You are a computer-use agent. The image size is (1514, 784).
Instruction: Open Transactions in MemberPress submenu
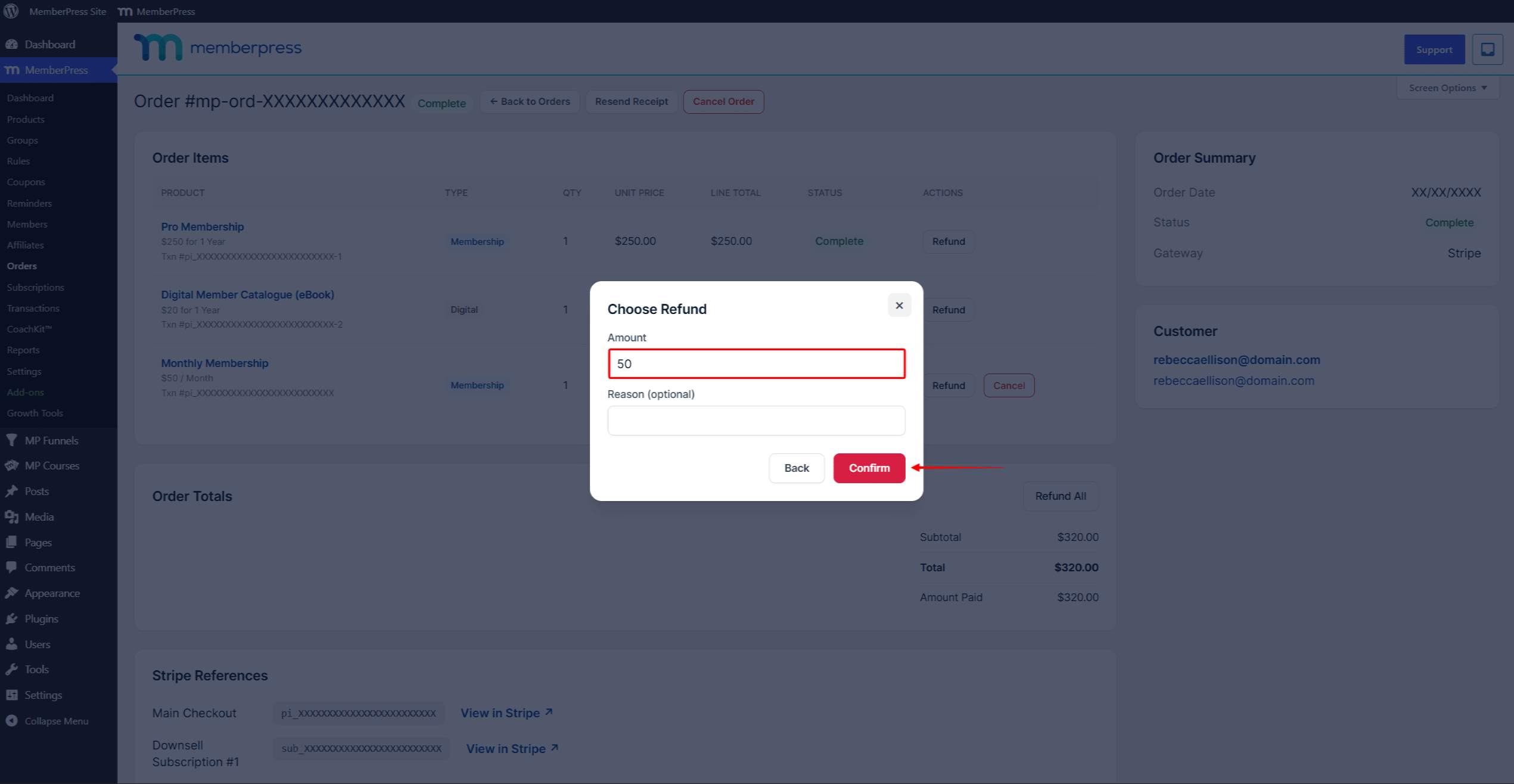[33, 308]
